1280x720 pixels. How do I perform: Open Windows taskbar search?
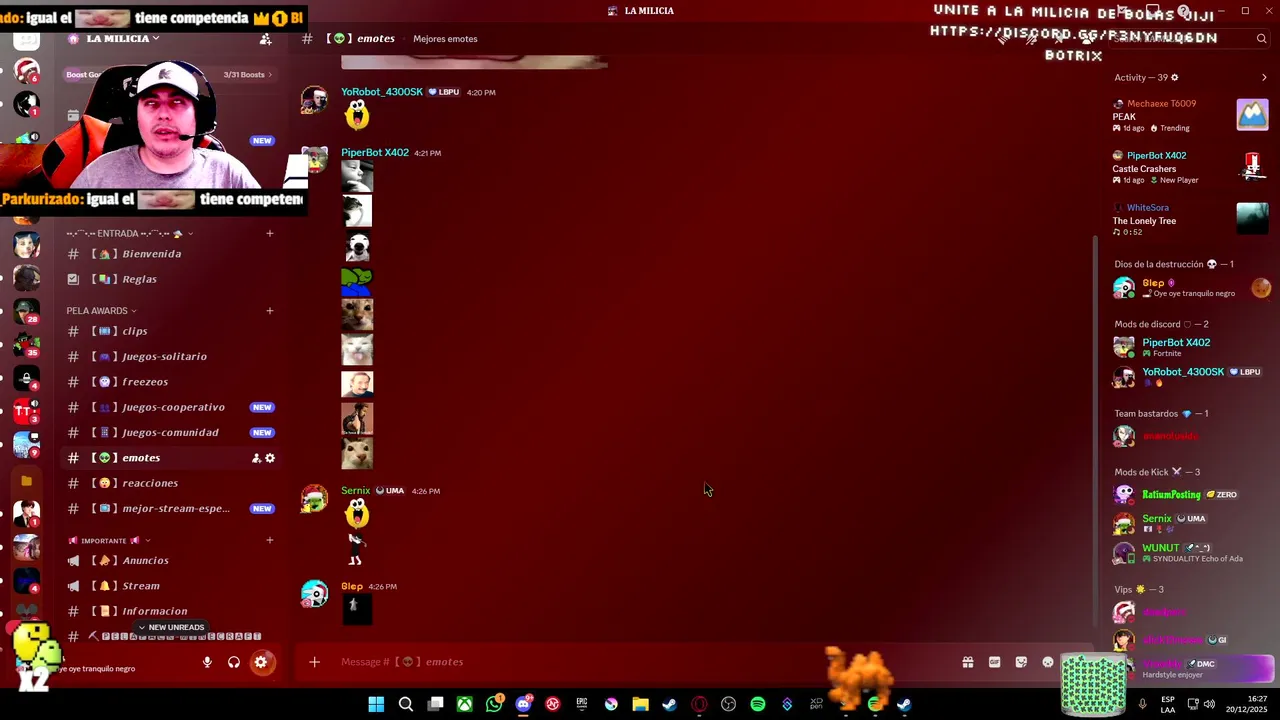click(x=406, y=704)
